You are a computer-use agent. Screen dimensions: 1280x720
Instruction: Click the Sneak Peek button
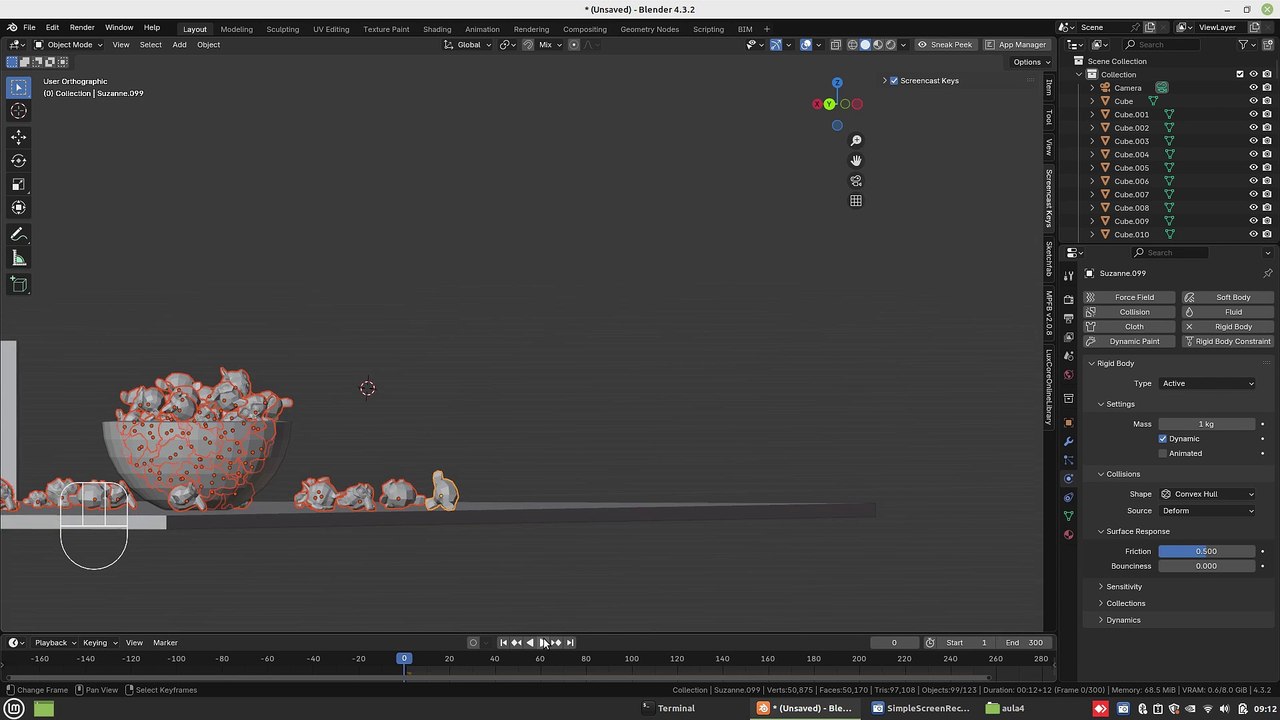tap(944, 44)
